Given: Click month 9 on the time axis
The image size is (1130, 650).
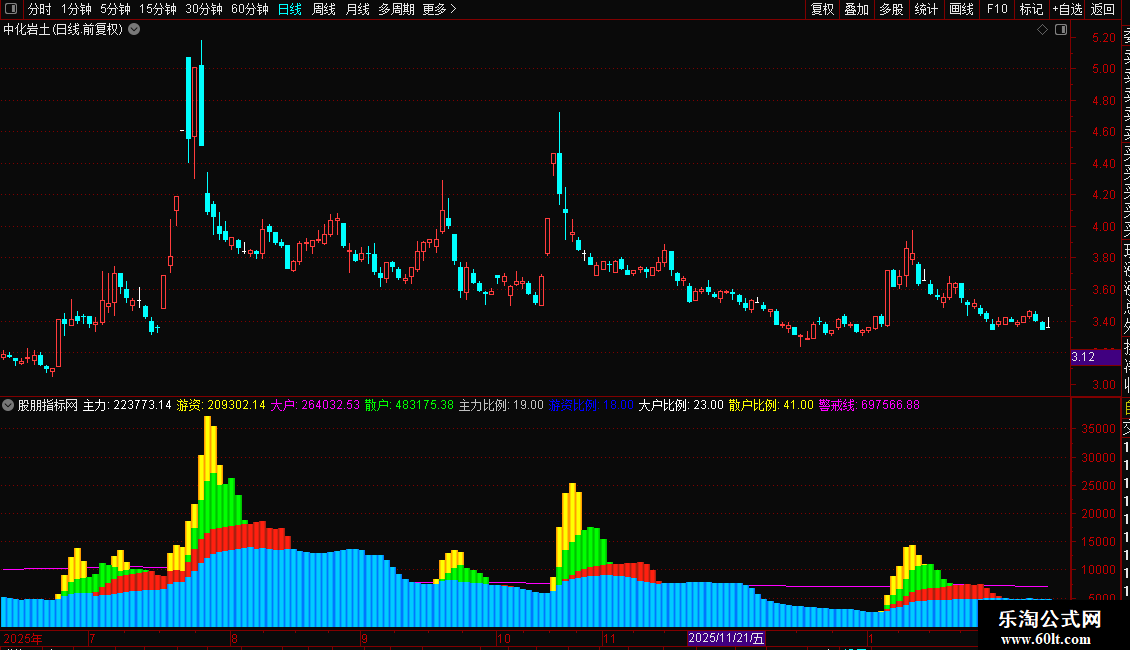Looking at the screenshot, I should [x=365, y=638].
